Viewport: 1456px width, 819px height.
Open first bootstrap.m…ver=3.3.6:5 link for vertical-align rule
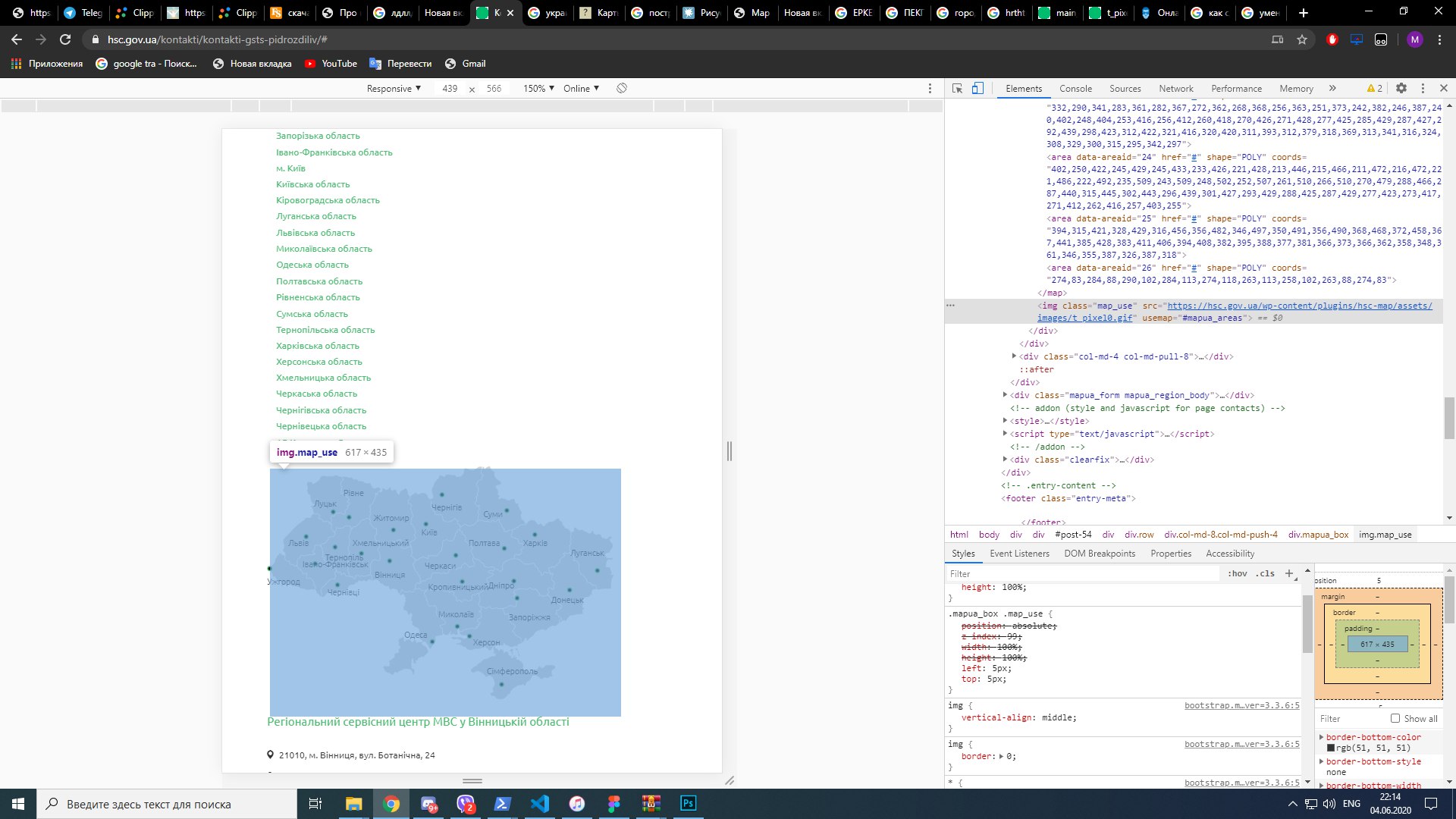(1241, 705)
